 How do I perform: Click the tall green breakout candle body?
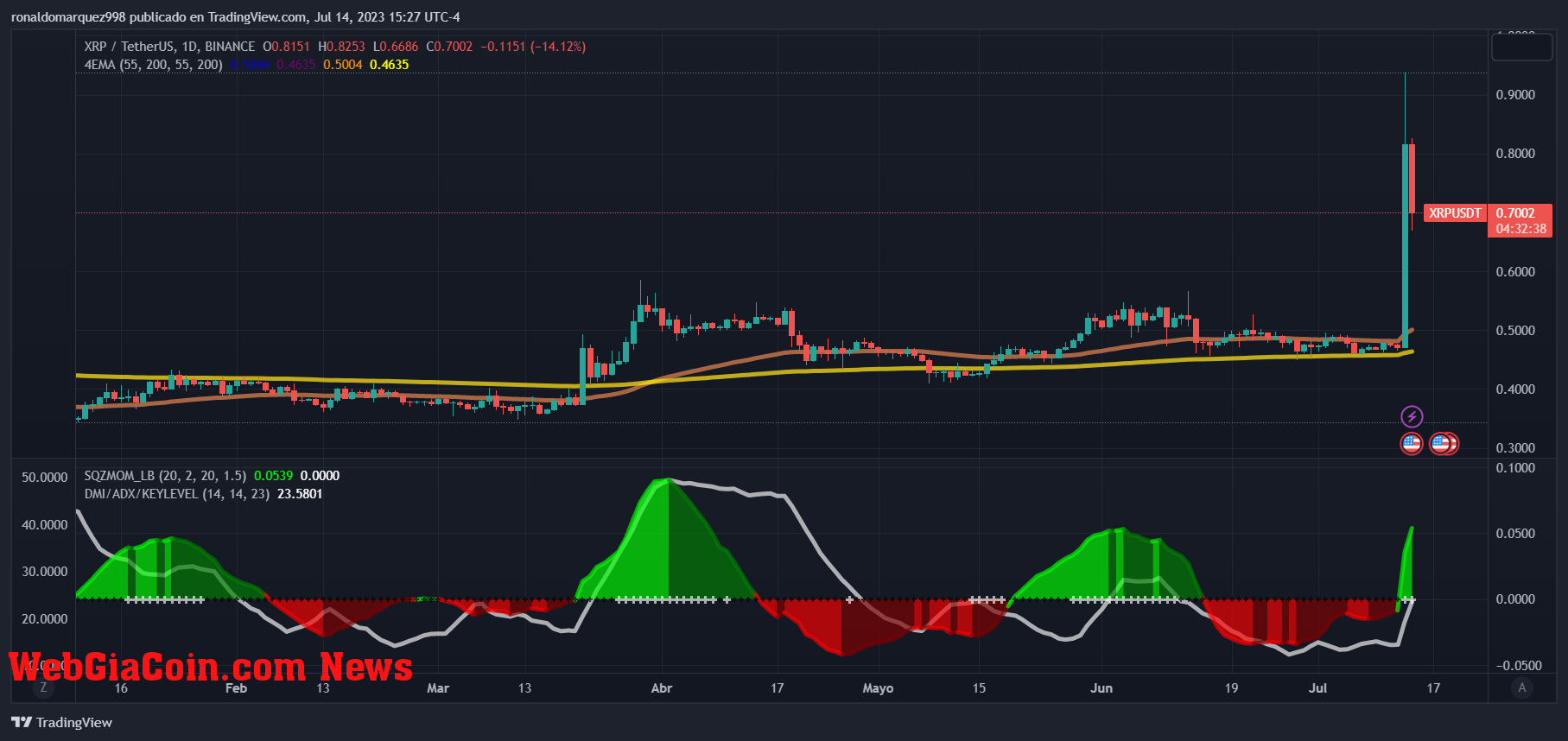point(1405,246)
